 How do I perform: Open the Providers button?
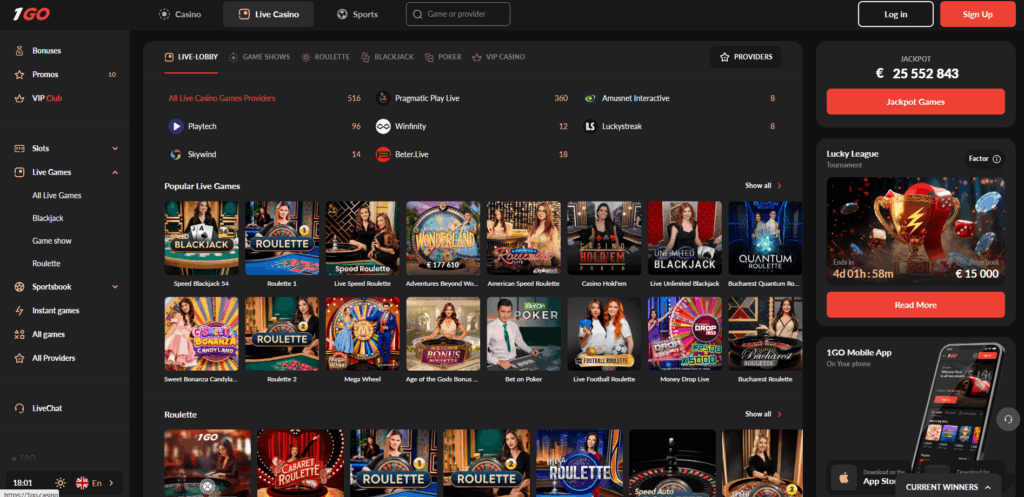[746, 57]
